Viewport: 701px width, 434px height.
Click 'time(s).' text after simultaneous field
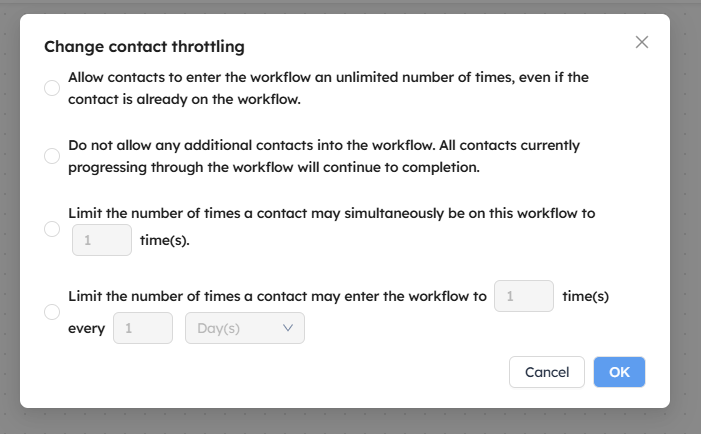click(x=165, y=240)
